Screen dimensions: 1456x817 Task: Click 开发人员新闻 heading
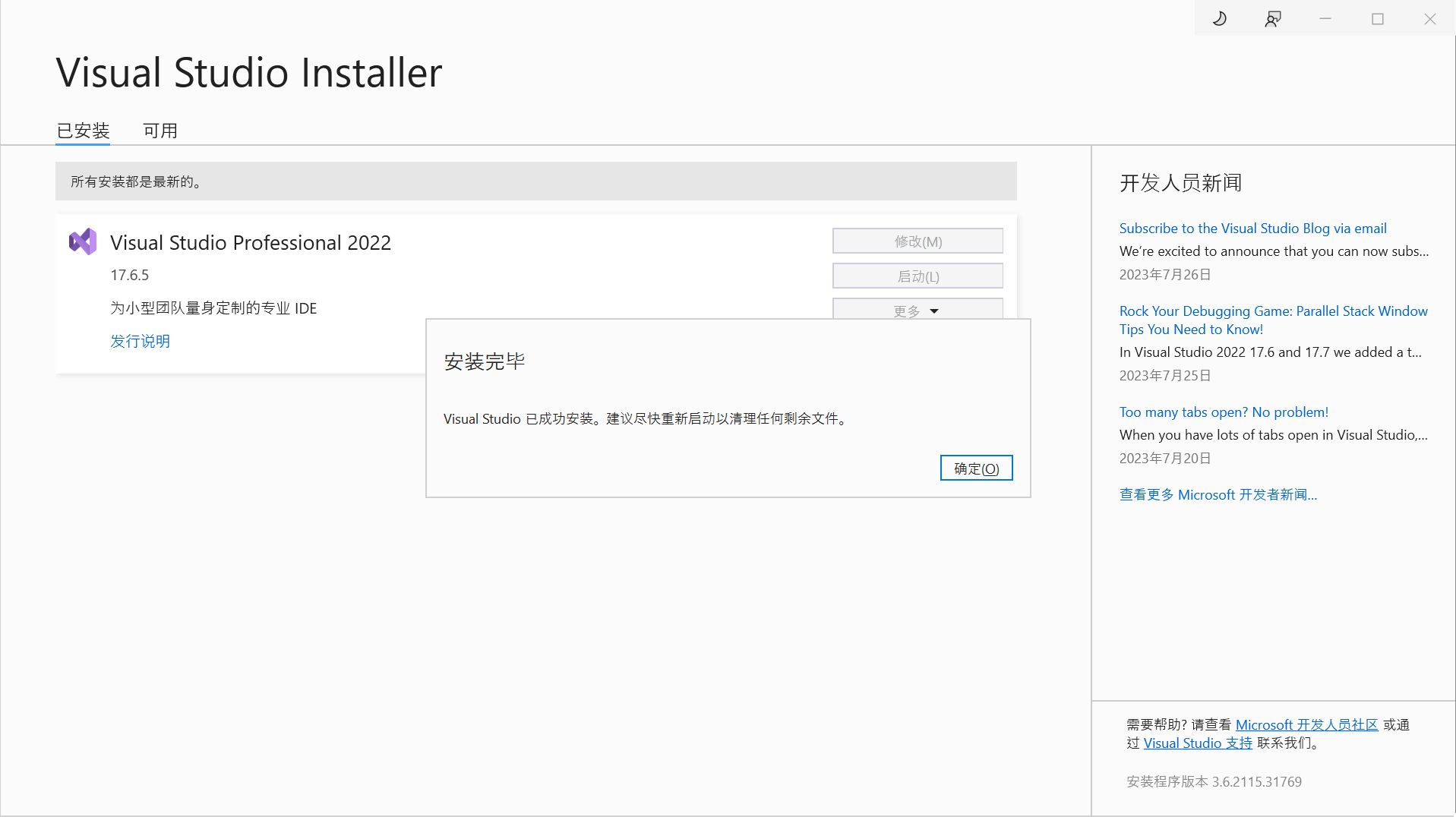(x=1180, y=183)
